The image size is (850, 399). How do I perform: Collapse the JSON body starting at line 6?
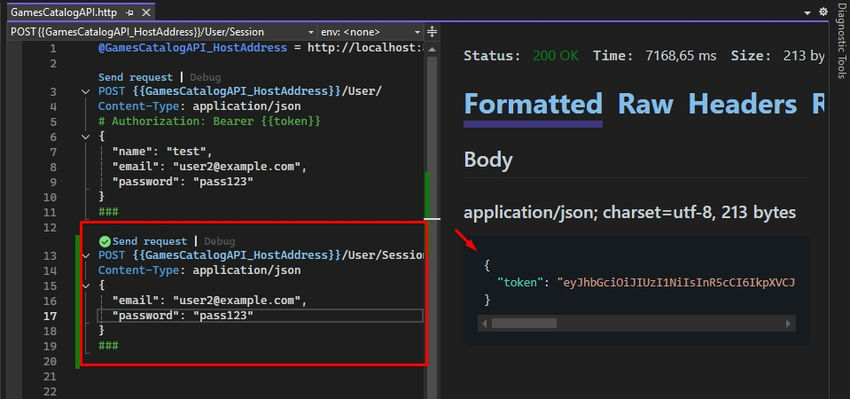click(x=85, y=137)
